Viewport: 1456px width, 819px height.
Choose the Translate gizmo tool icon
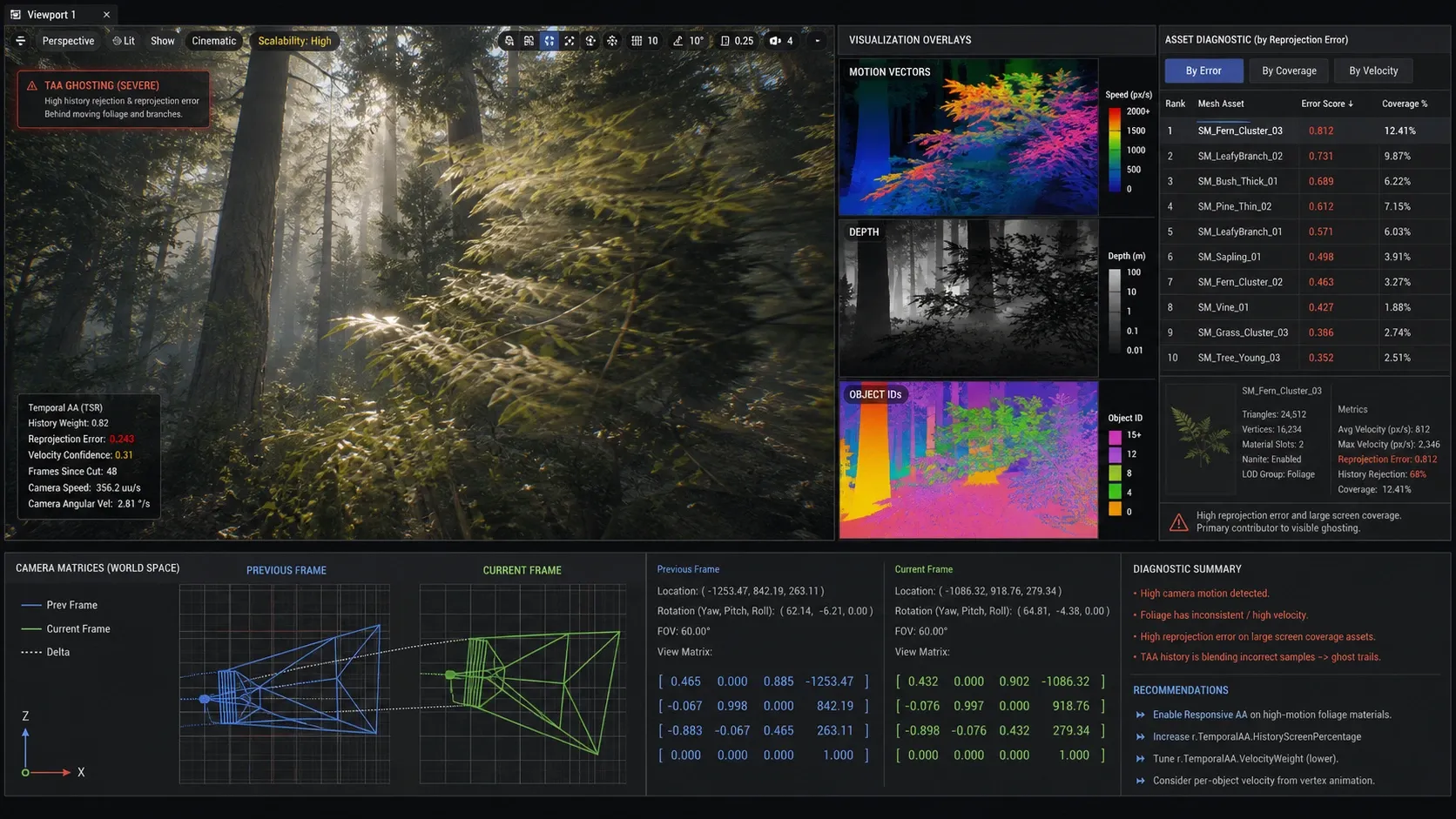pos(529,41)
